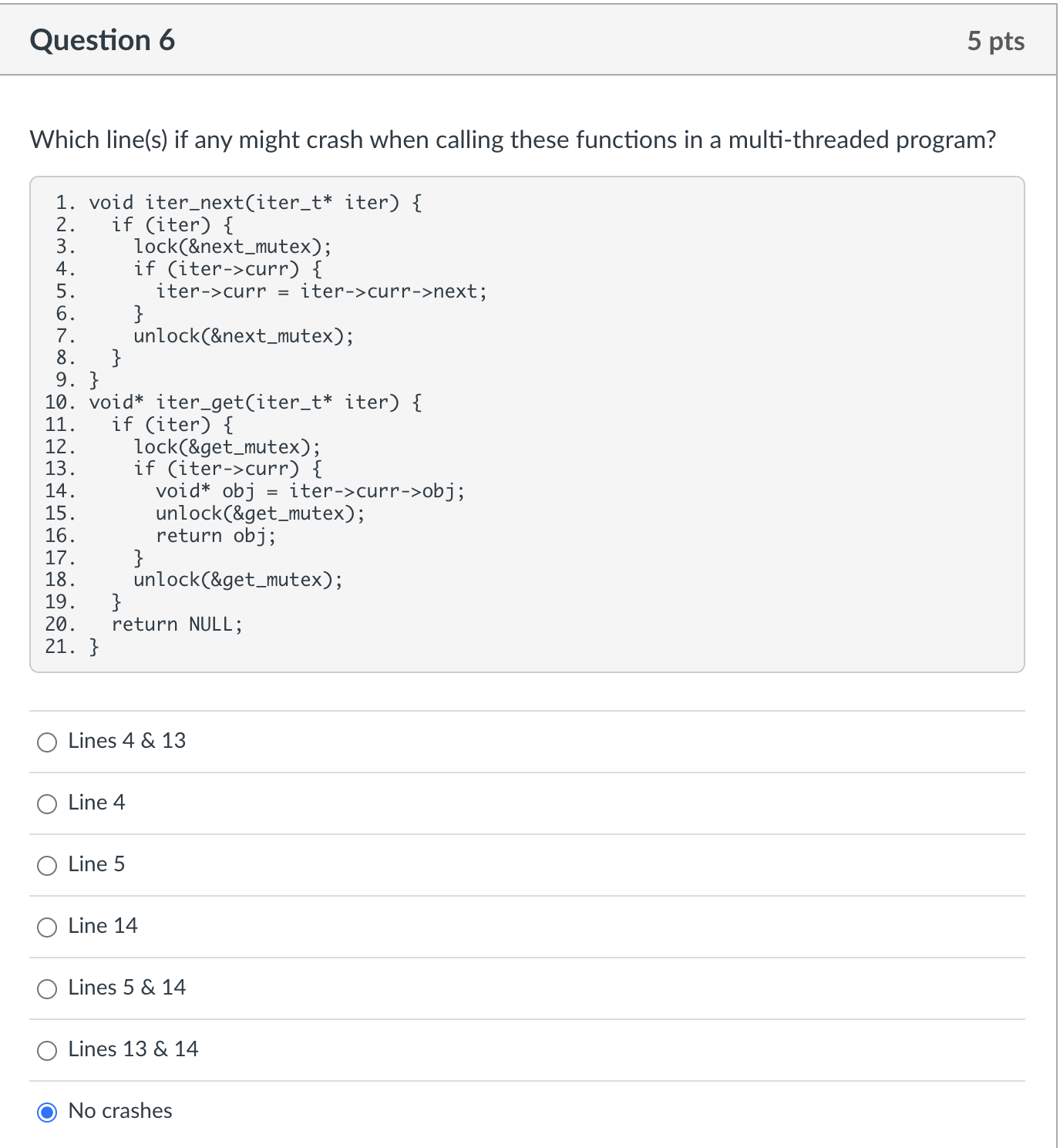Click the "No crashes" answer label
Viewport: 1060px width, 1148px height.
[x=119, y=1111]
